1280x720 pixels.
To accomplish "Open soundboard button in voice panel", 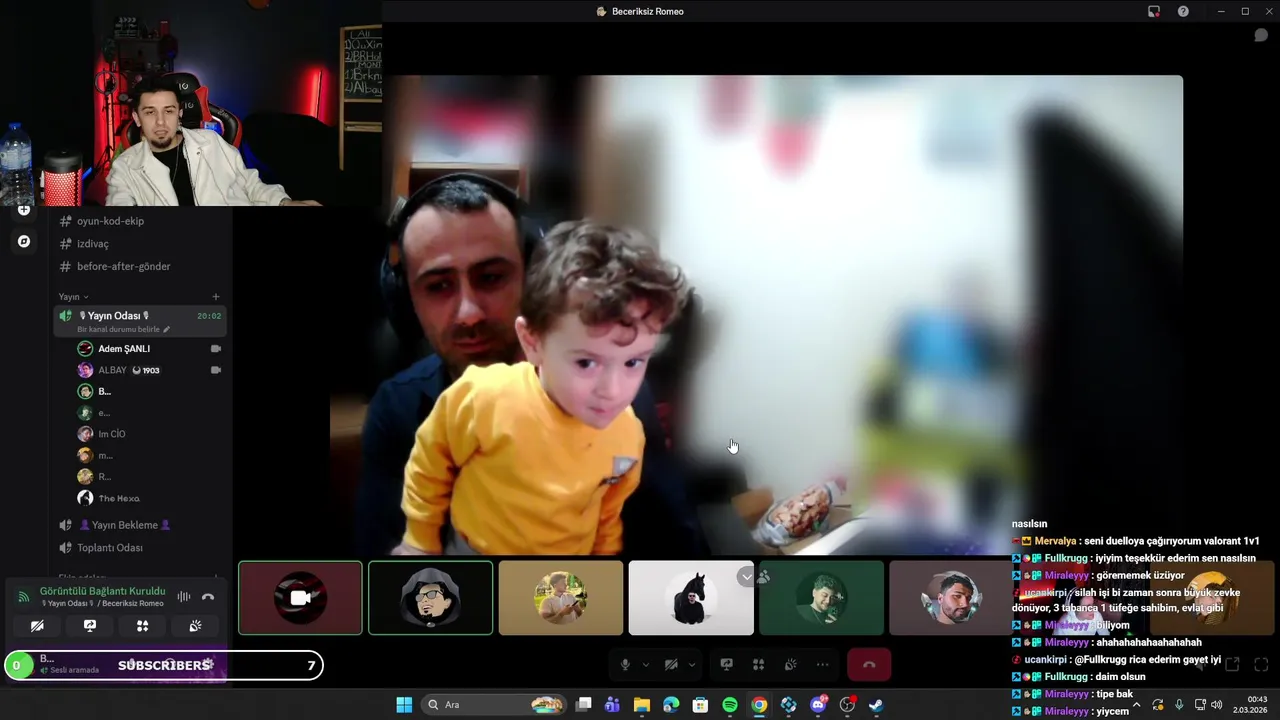I will (x=195, y=626).
